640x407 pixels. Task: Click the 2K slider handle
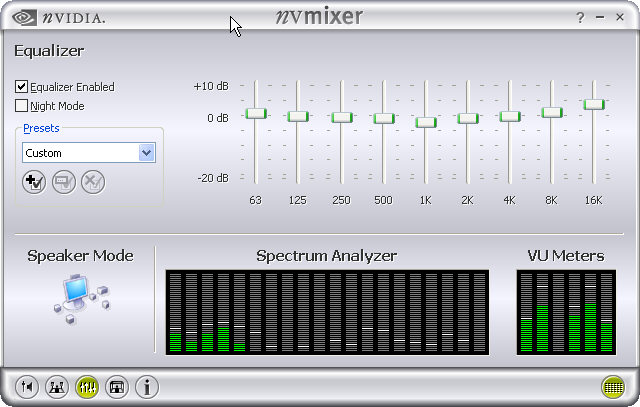468,118
